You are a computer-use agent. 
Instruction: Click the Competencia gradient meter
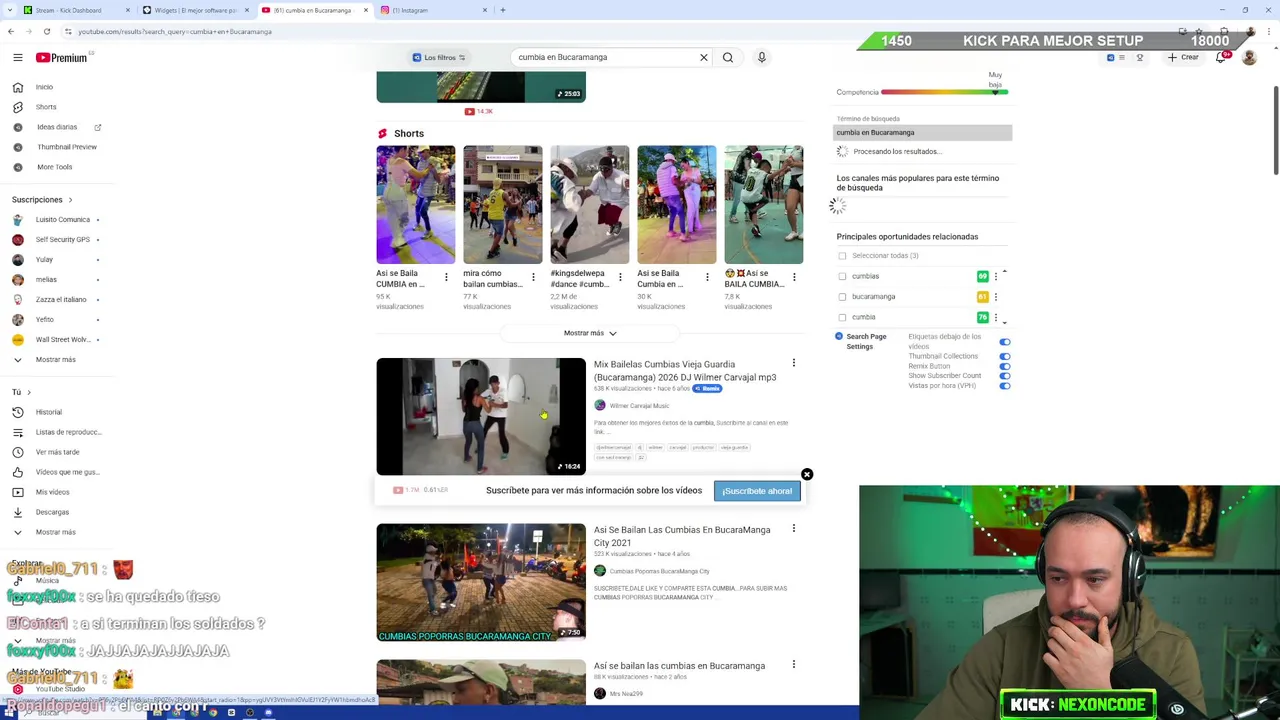944,92
